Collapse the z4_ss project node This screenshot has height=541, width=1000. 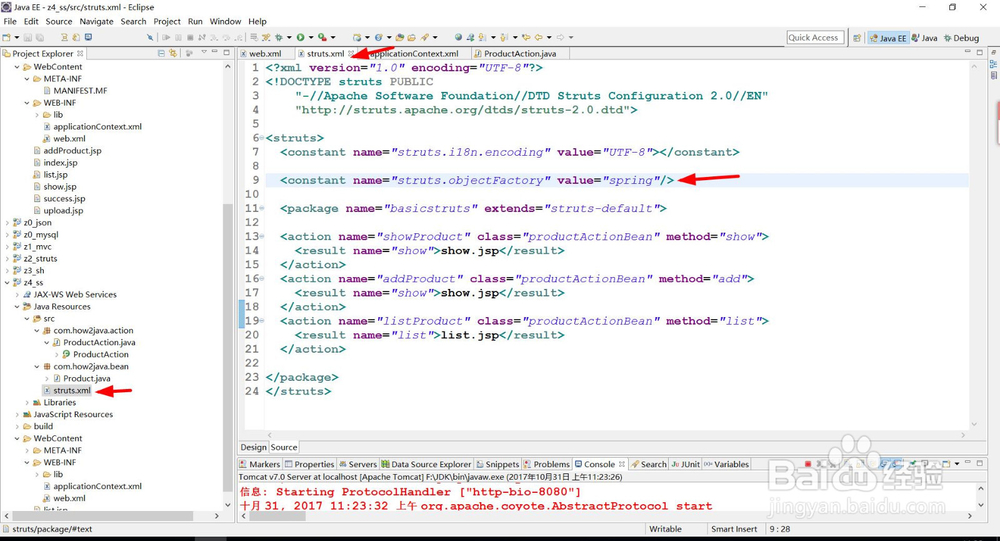[x=8, y=283]
